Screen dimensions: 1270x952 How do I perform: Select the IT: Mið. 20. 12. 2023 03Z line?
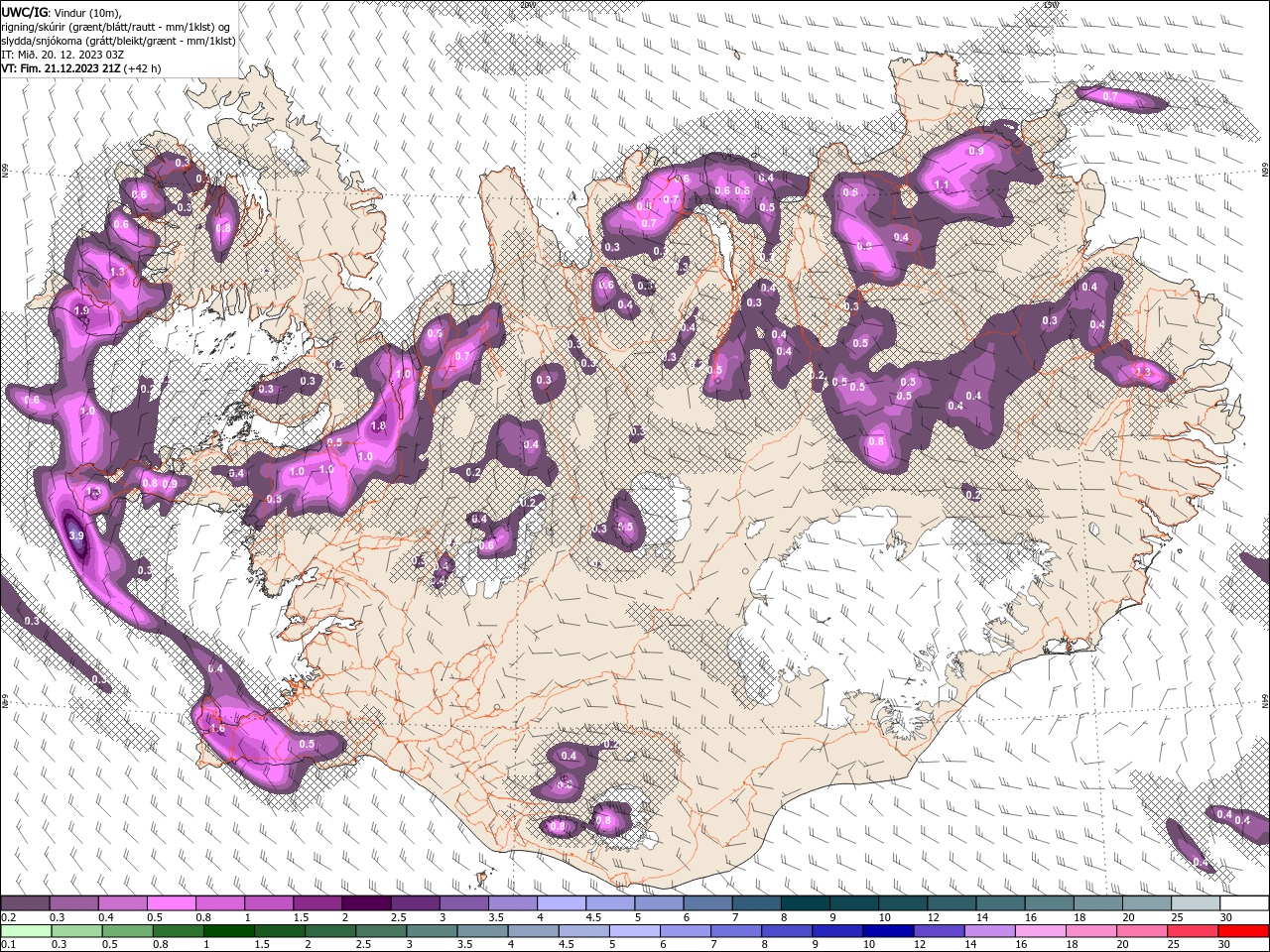coord(62,55)
